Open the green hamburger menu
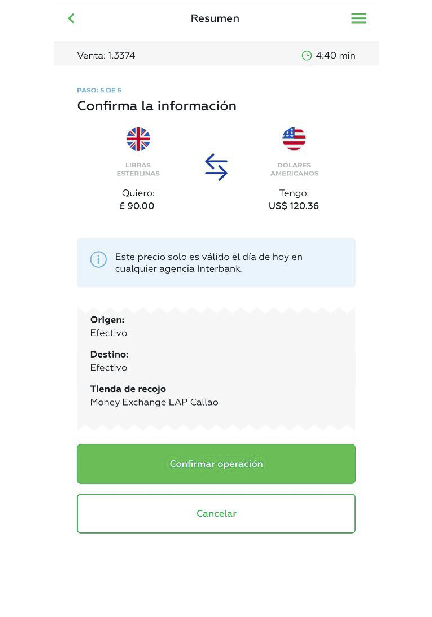The image size is (432, 617). 358,18
